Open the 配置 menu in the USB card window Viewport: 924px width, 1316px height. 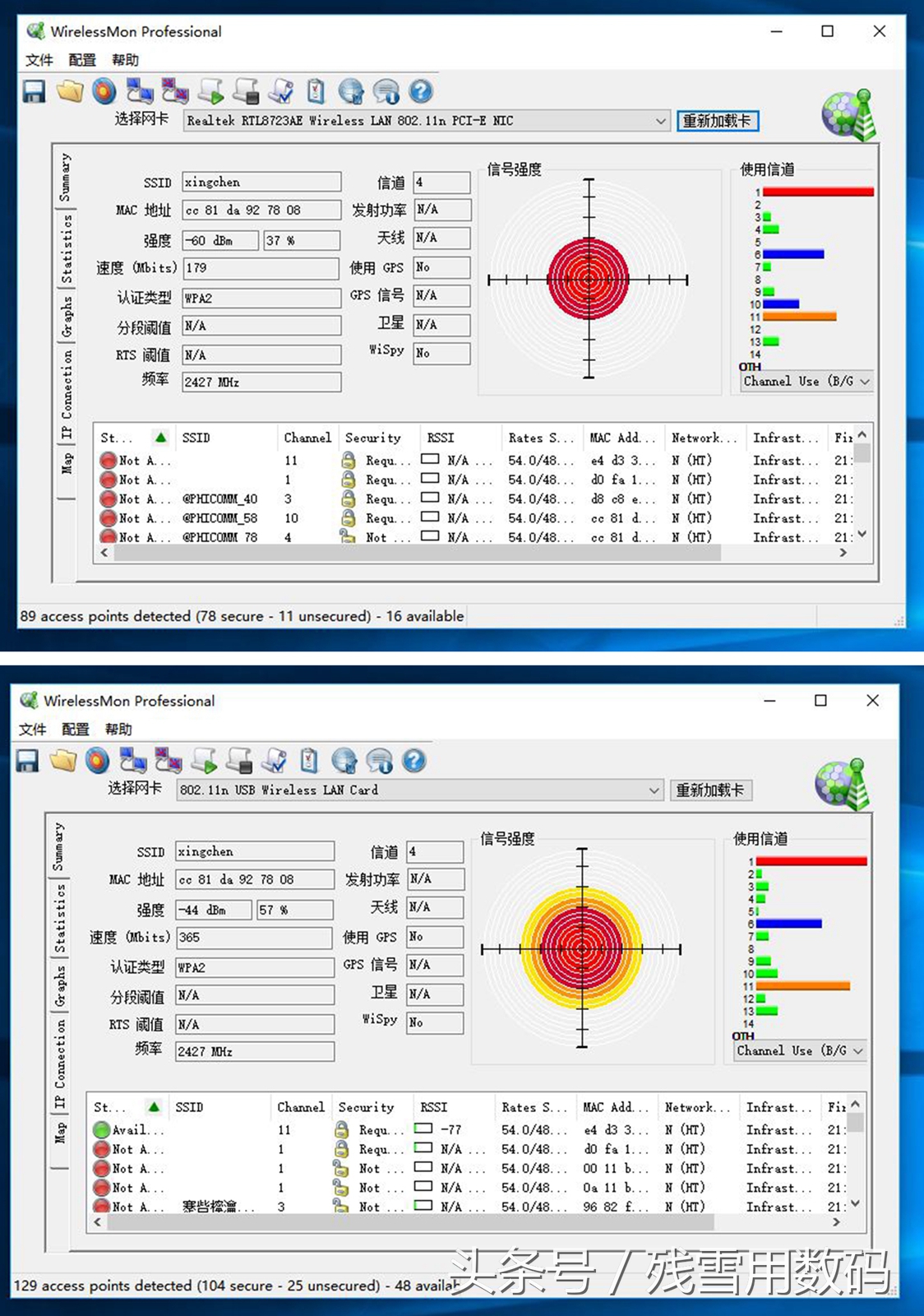pyautogui.click(x=76, y=730)
